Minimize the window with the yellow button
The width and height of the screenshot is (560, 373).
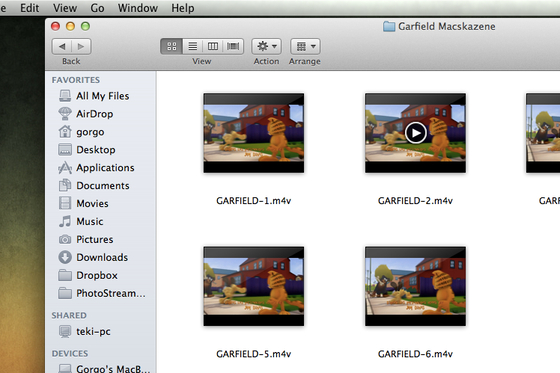click(70, 26)
